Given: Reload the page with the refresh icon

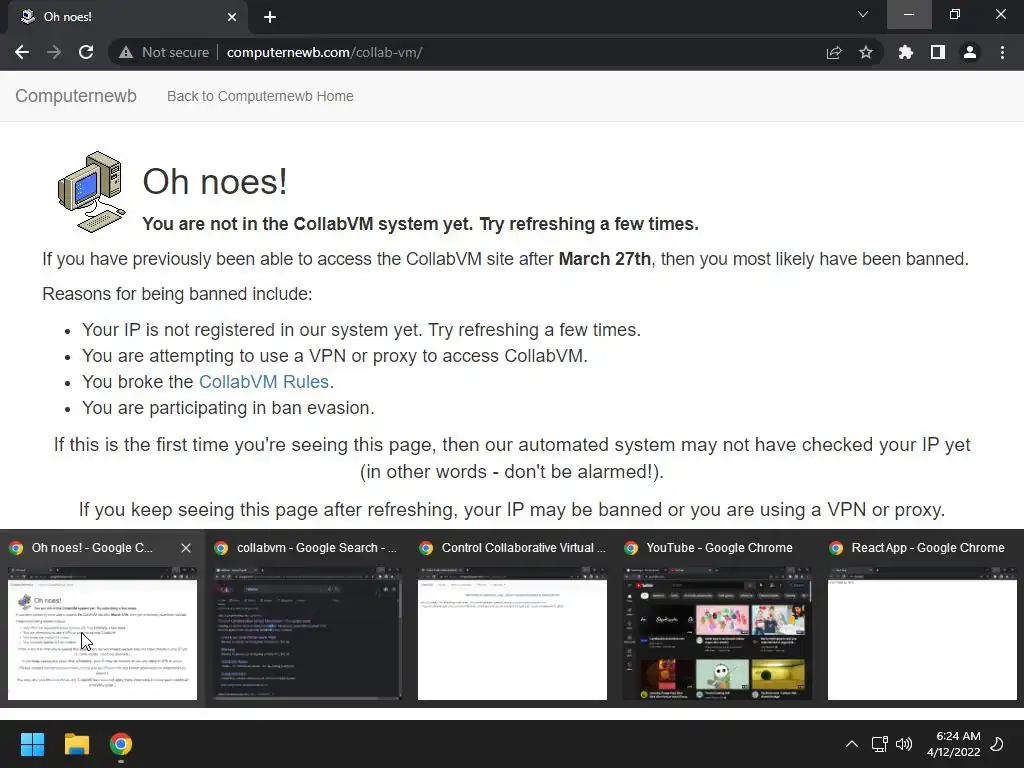Looking at the screenshot, I should (86, 52).
